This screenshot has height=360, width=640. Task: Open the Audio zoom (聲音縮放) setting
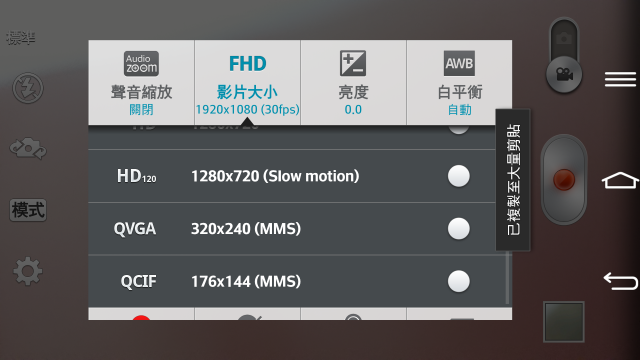point(141,82)
